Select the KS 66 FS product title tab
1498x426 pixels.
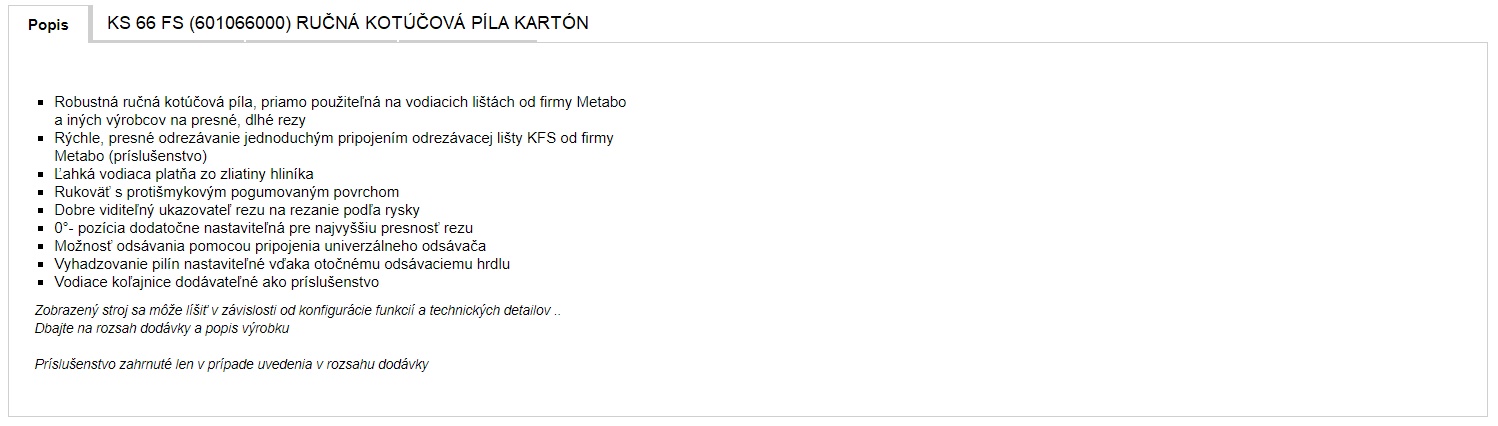point(348,23)
